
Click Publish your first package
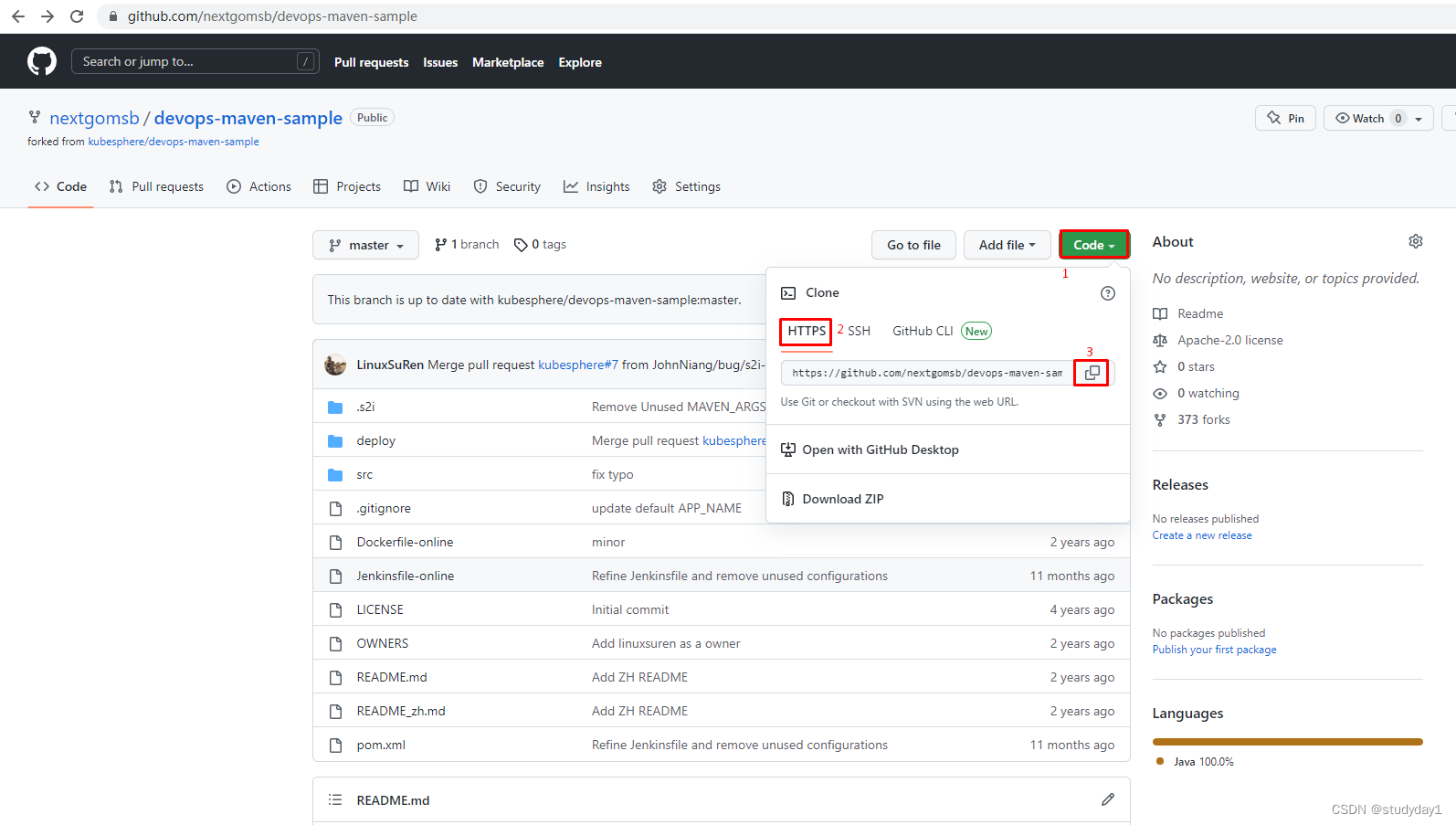tap(1214, 650)
